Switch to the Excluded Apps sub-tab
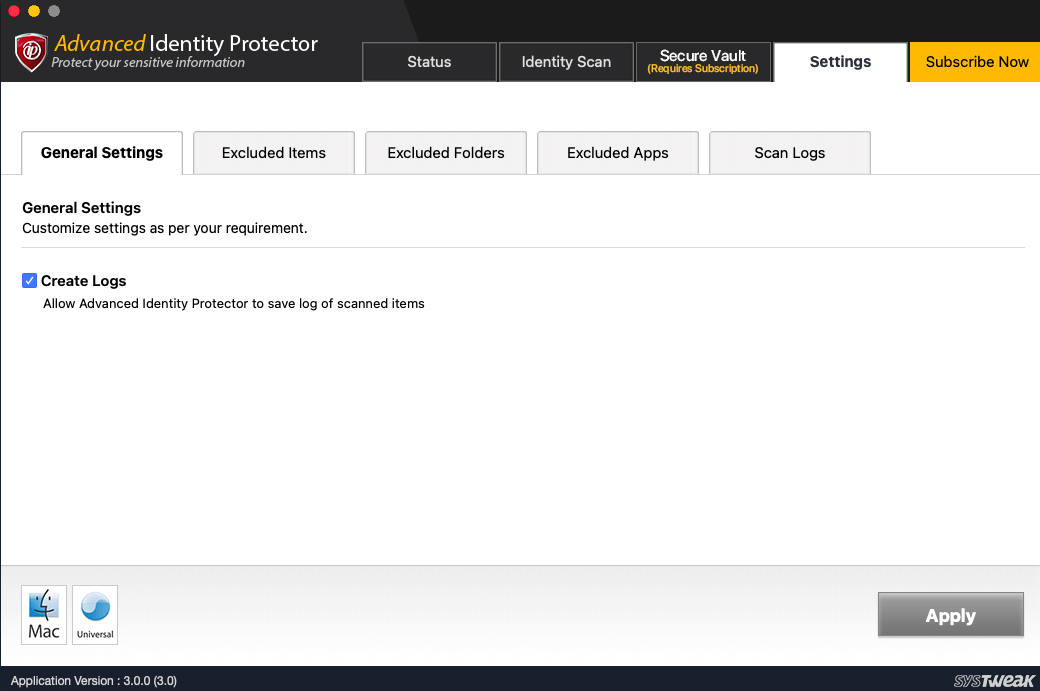 point(618,153)
